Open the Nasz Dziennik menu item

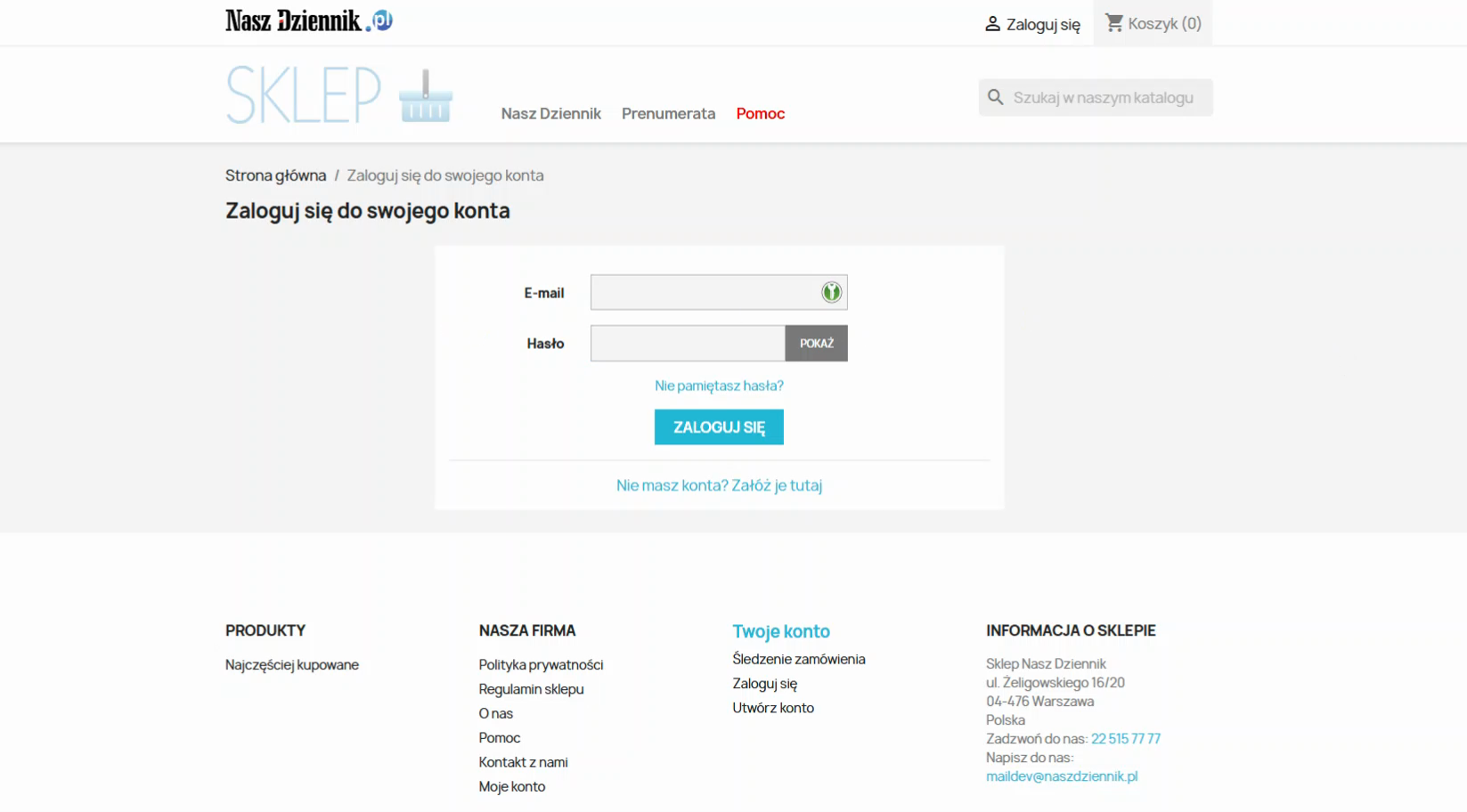click(550, 113)
